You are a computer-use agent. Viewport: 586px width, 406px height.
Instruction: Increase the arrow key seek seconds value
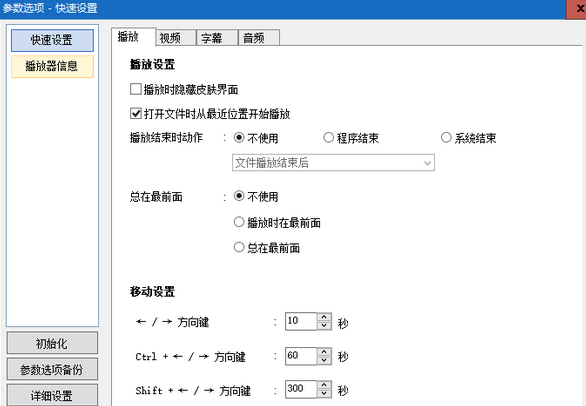tap(324, 317)
